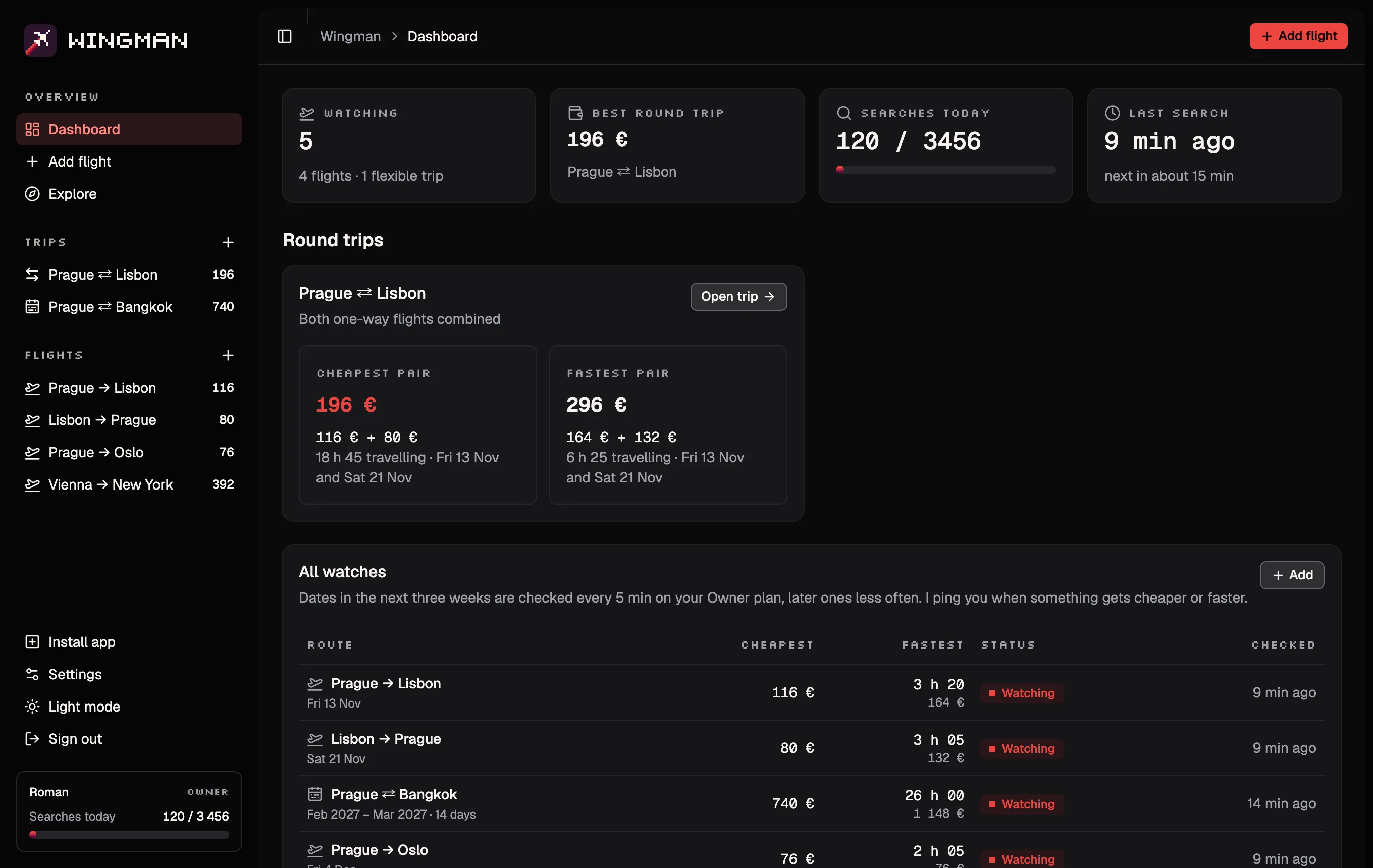
Task: Select Add flight in sidebar menu
Action: point(129,162)
